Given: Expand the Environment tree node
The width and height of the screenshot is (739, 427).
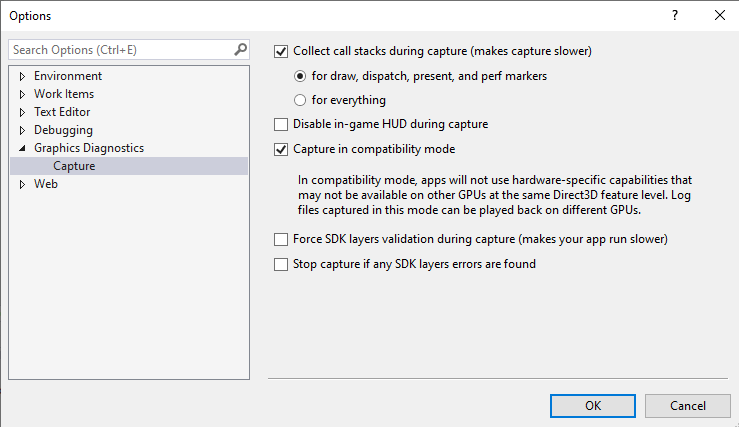Looking at the screenshot, I should click(22, 76).
